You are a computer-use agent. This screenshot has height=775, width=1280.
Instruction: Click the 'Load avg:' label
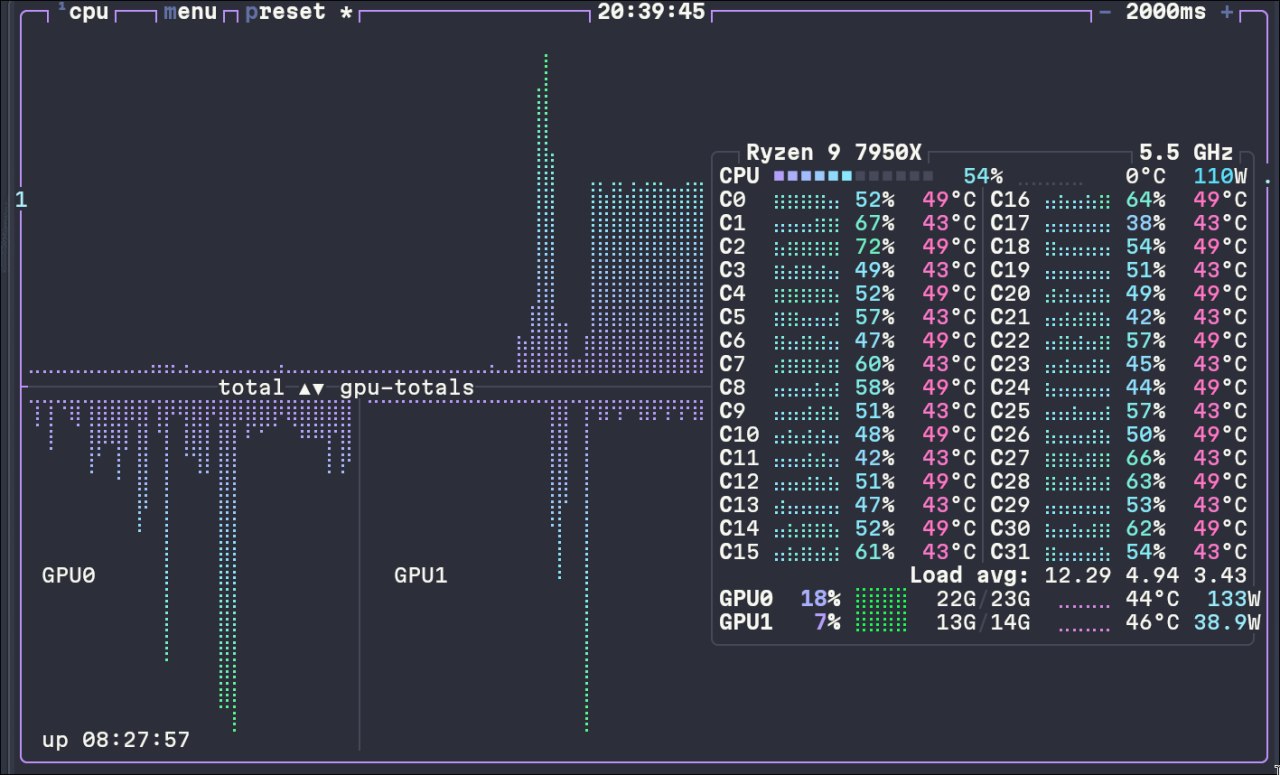coord(969,576)
